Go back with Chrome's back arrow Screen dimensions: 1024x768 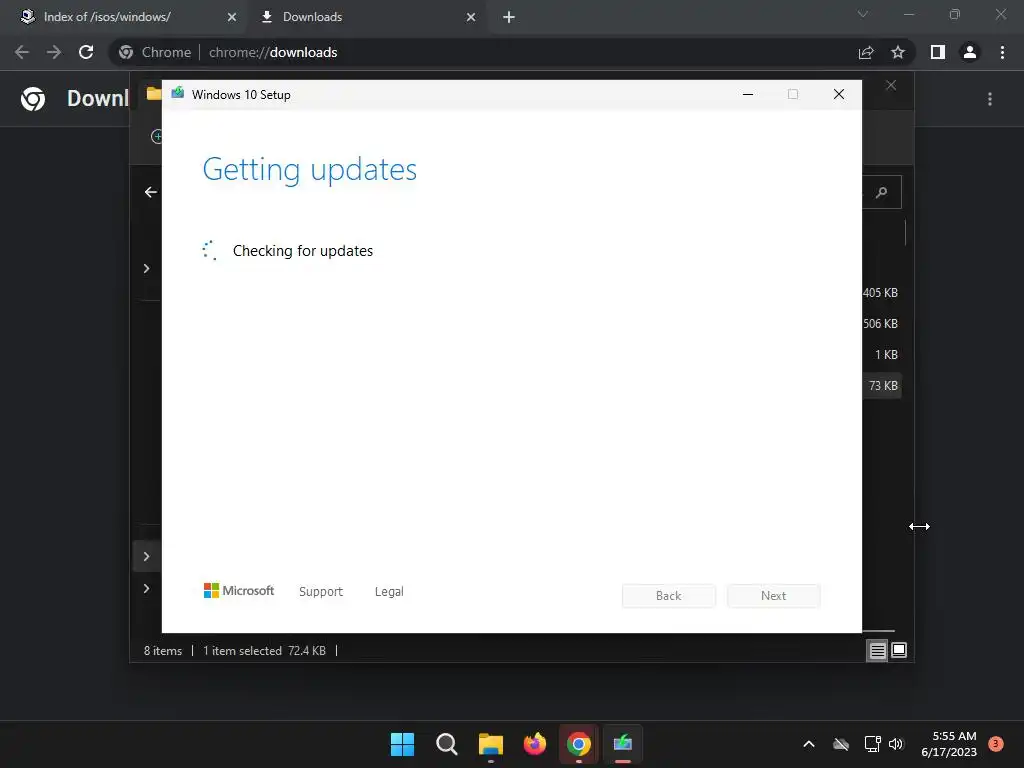(x=22, y=52)
